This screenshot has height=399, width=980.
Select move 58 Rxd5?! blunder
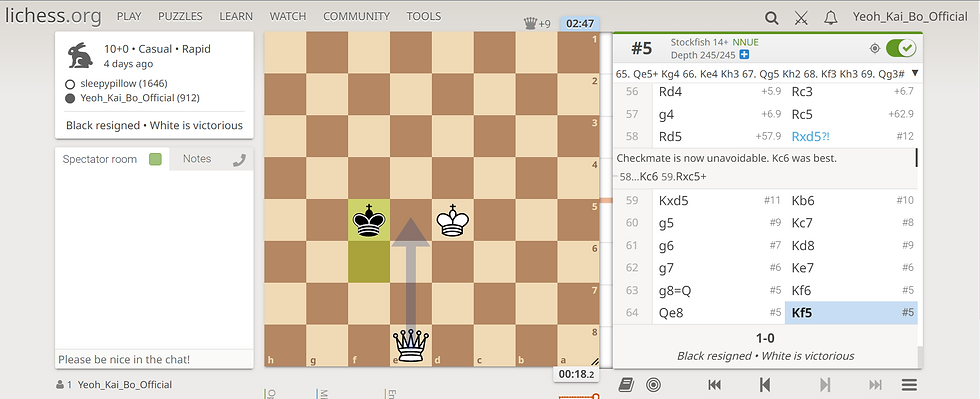pyautogui.click(x=851, y=136)
